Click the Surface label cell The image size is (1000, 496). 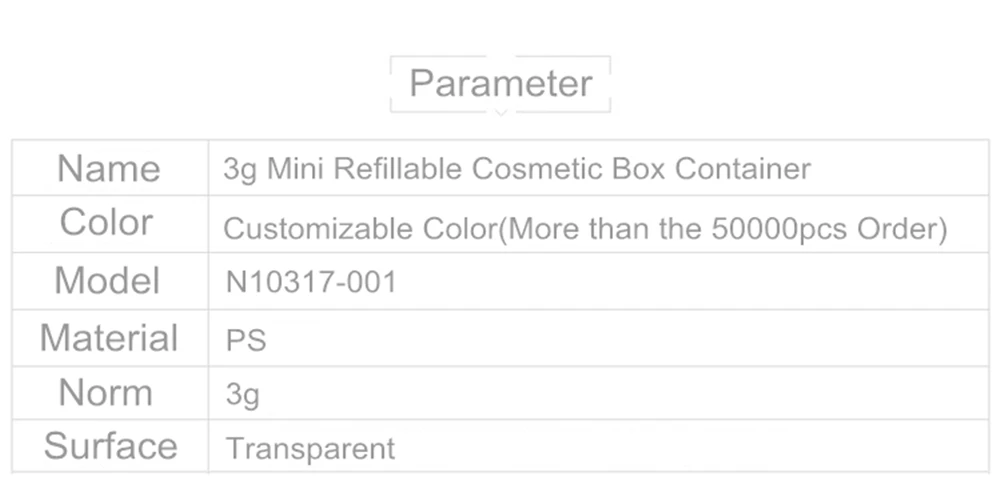click(x=109, y=446)
